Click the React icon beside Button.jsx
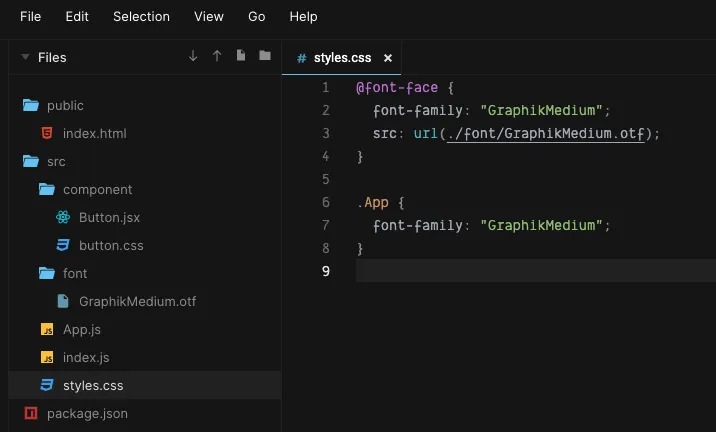The height and width of the screenshot is (432, 716). (62, 217)
